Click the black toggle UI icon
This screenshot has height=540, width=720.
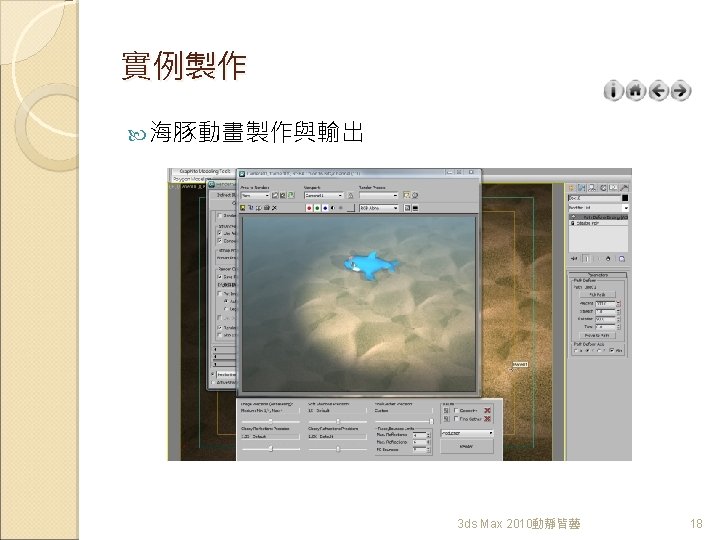(415, 208)
